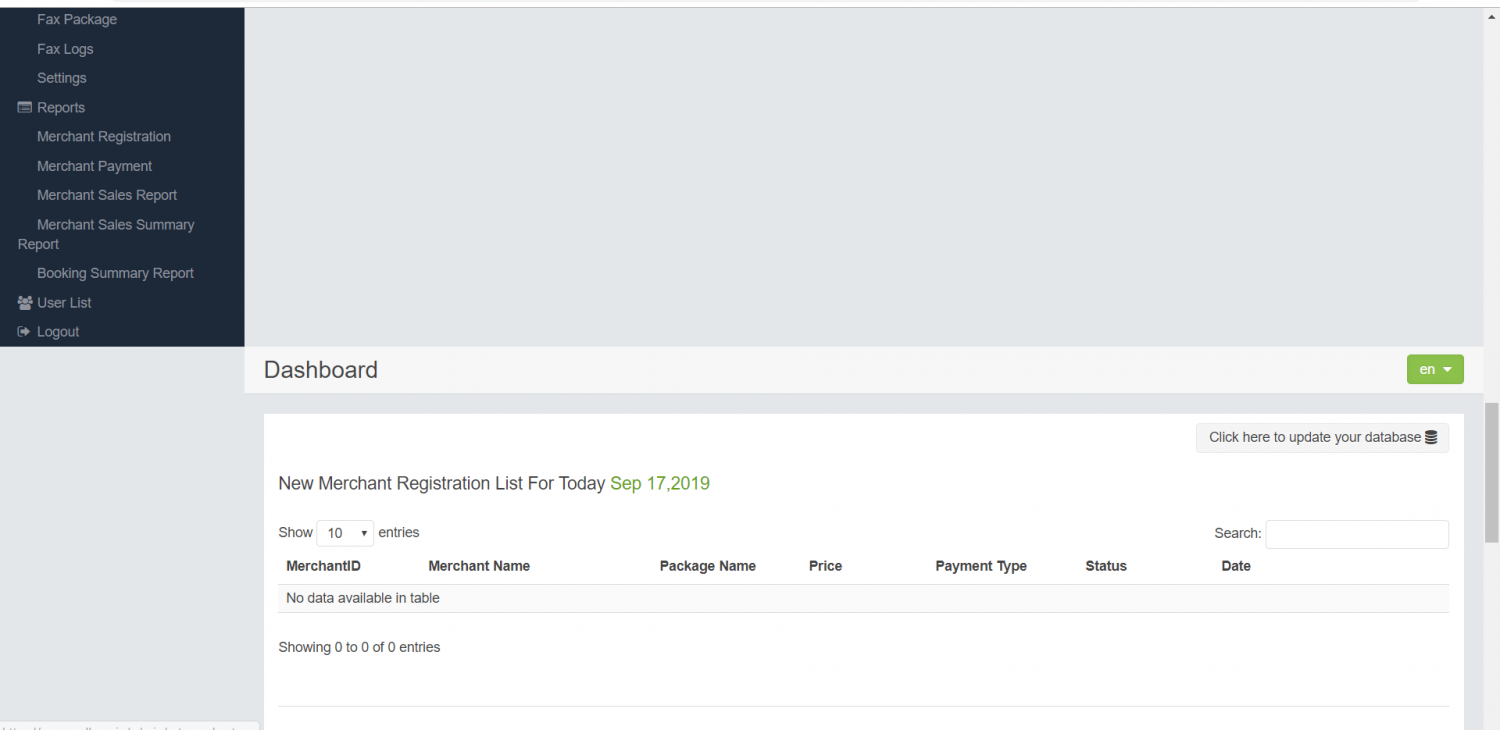This screenshot has width=1500, height=730.
Task: Click the Reports section icon
Action: point(25,107)
